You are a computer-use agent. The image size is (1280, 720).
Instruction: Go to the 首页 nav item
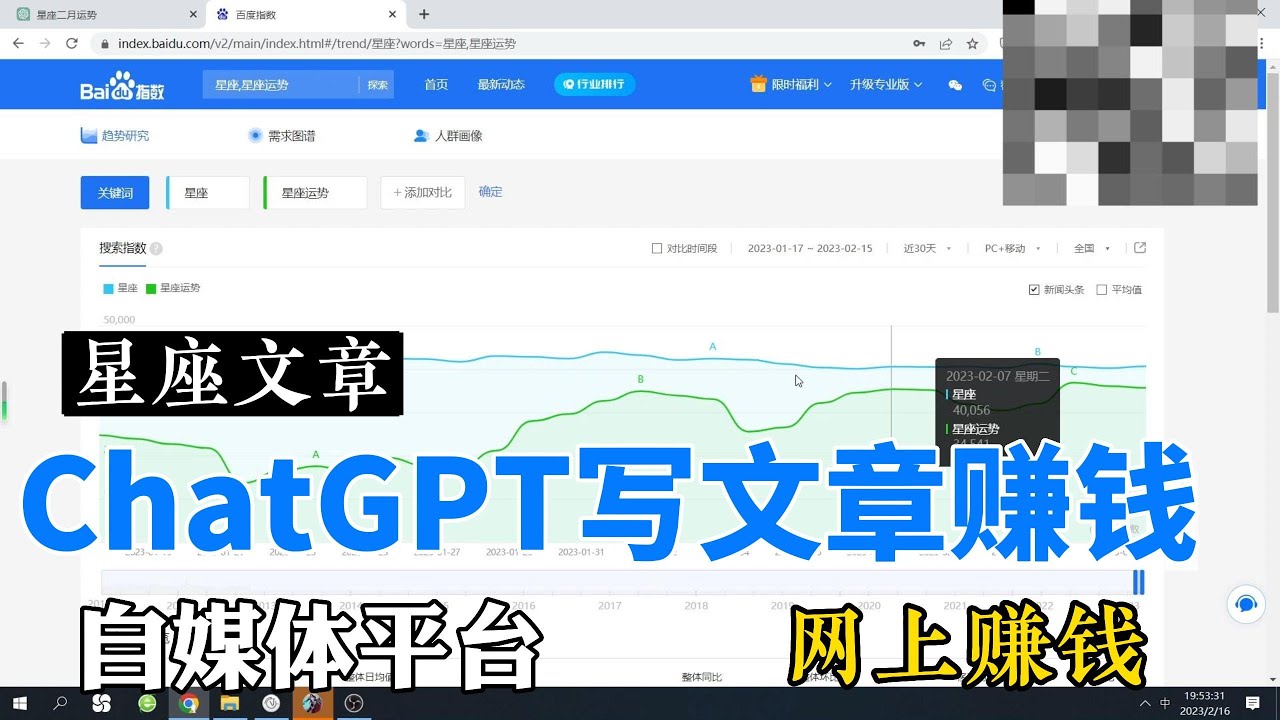436,85
